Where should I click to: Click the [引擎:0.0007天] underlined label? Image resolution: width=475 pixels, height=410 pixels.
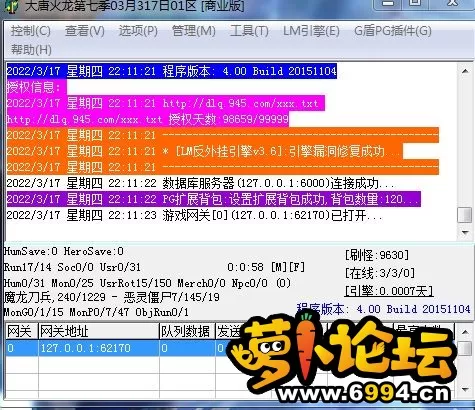(389, 291)
